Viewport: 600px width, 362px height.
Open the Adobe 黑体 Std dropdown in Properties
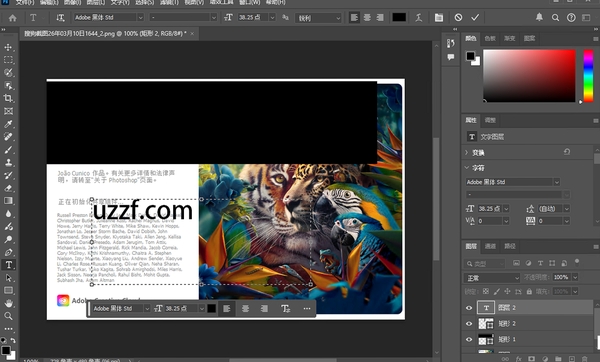tap(513, 182)
